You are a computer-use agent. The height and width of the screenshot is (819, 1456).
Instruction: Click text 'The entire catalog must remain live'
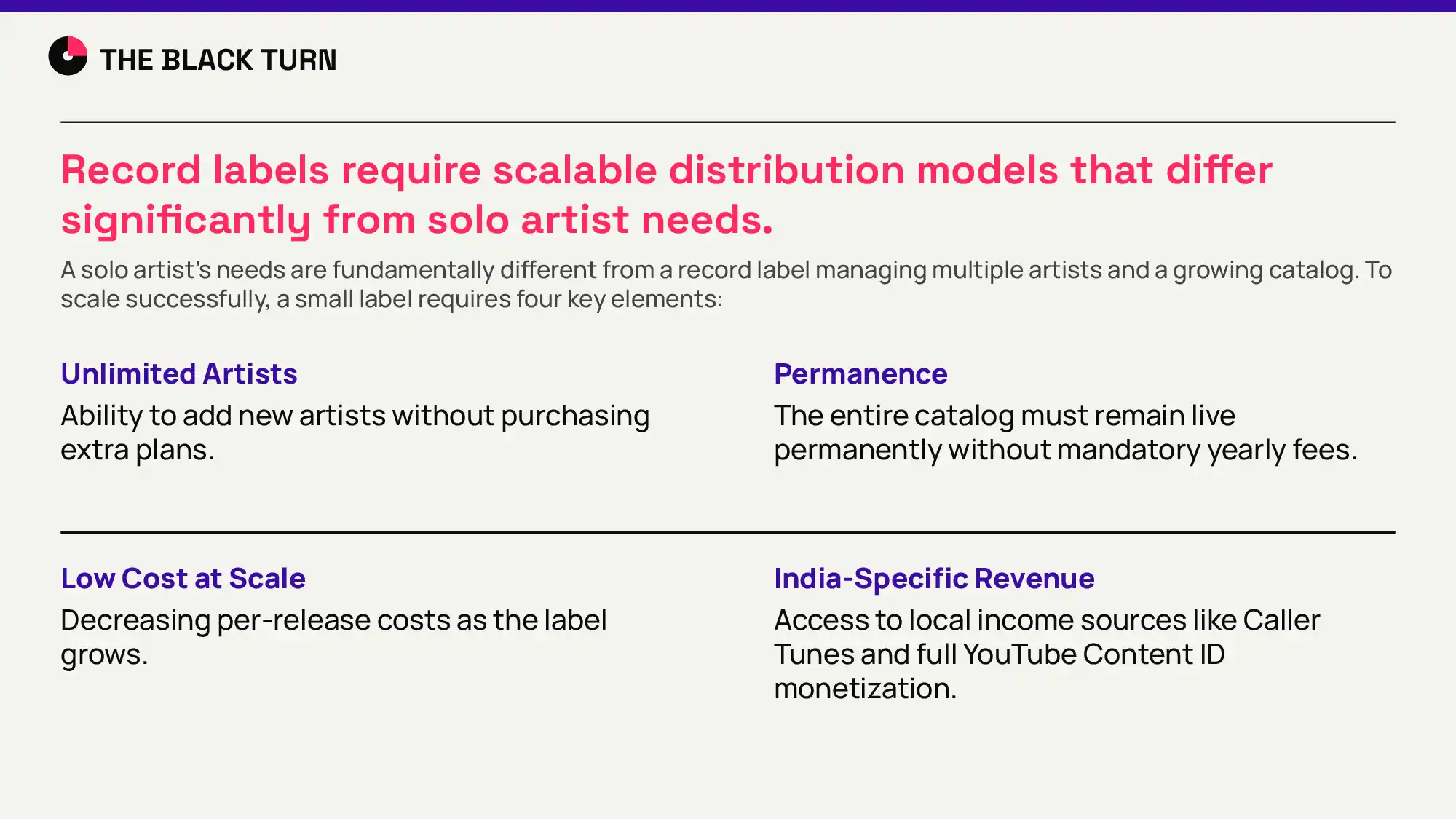[x=1005, y=416]
